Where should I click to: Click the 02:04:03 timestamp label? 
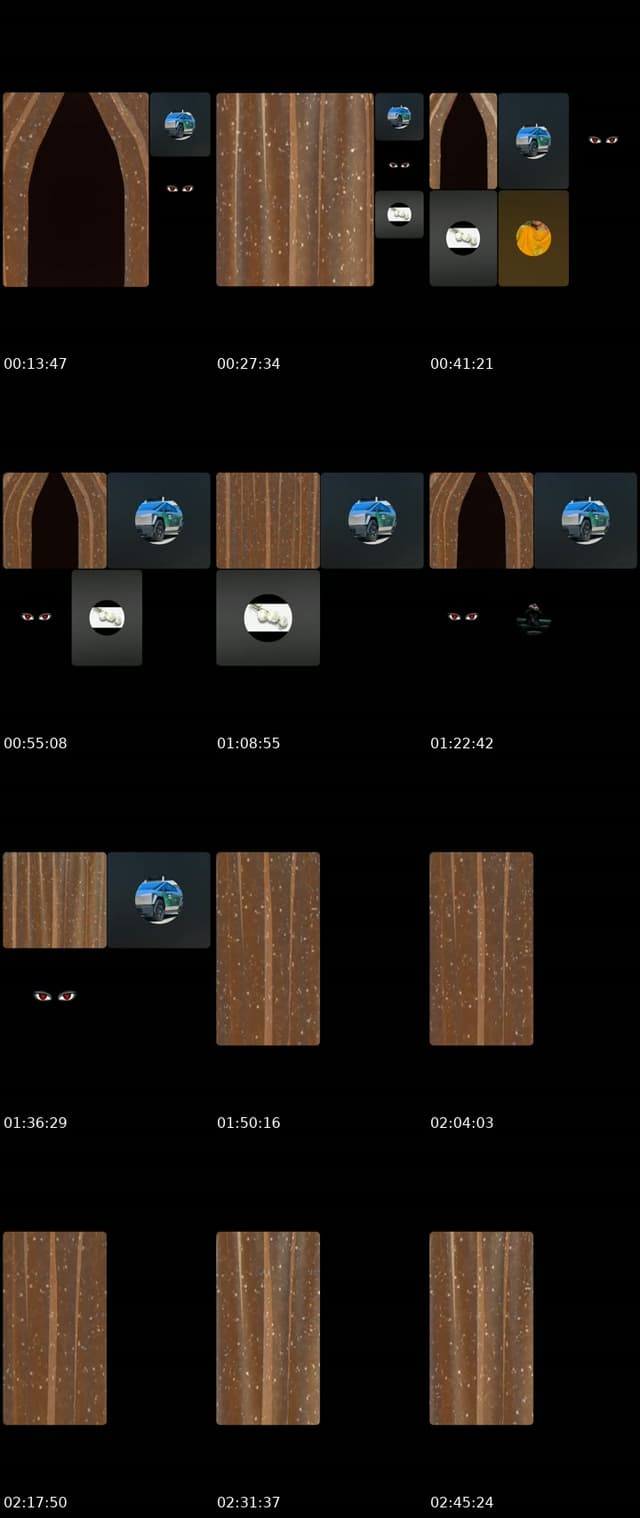tap(462, 1123)
